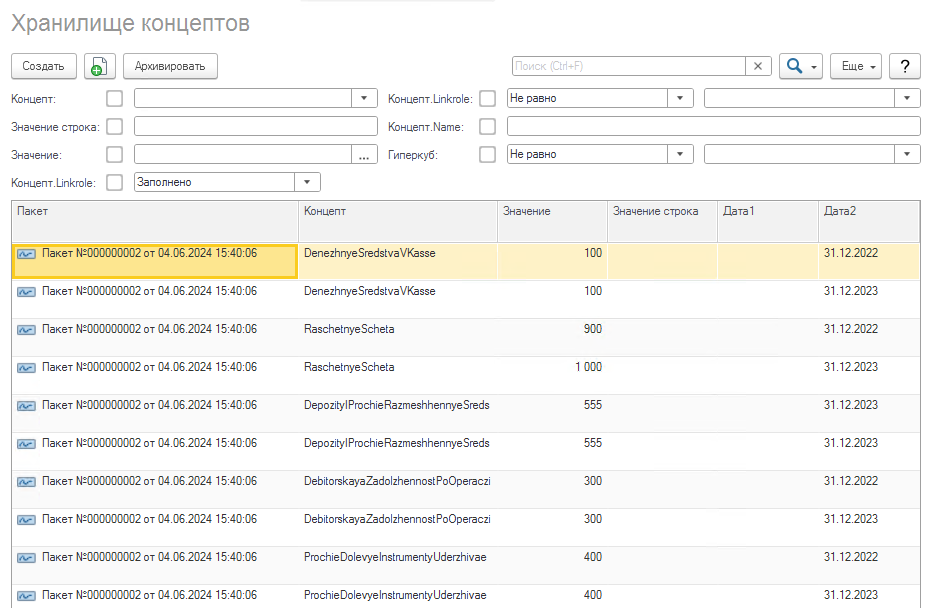This screenshot has width=929, height=608.
Task: Click the Создать button
Action: pyautogui.click(x=44, y=66)
